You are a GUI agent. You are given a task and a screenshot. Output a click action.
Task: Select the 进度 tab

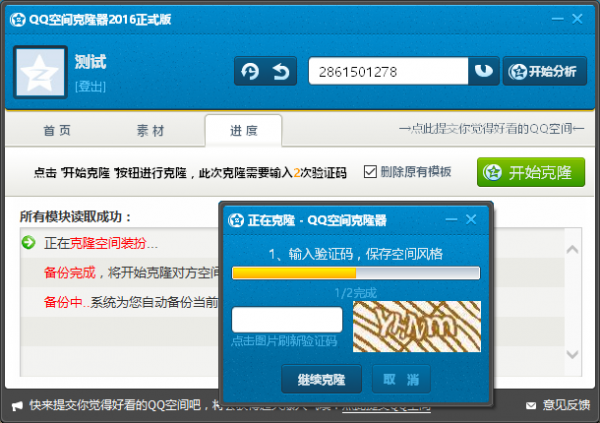point(244,131)
